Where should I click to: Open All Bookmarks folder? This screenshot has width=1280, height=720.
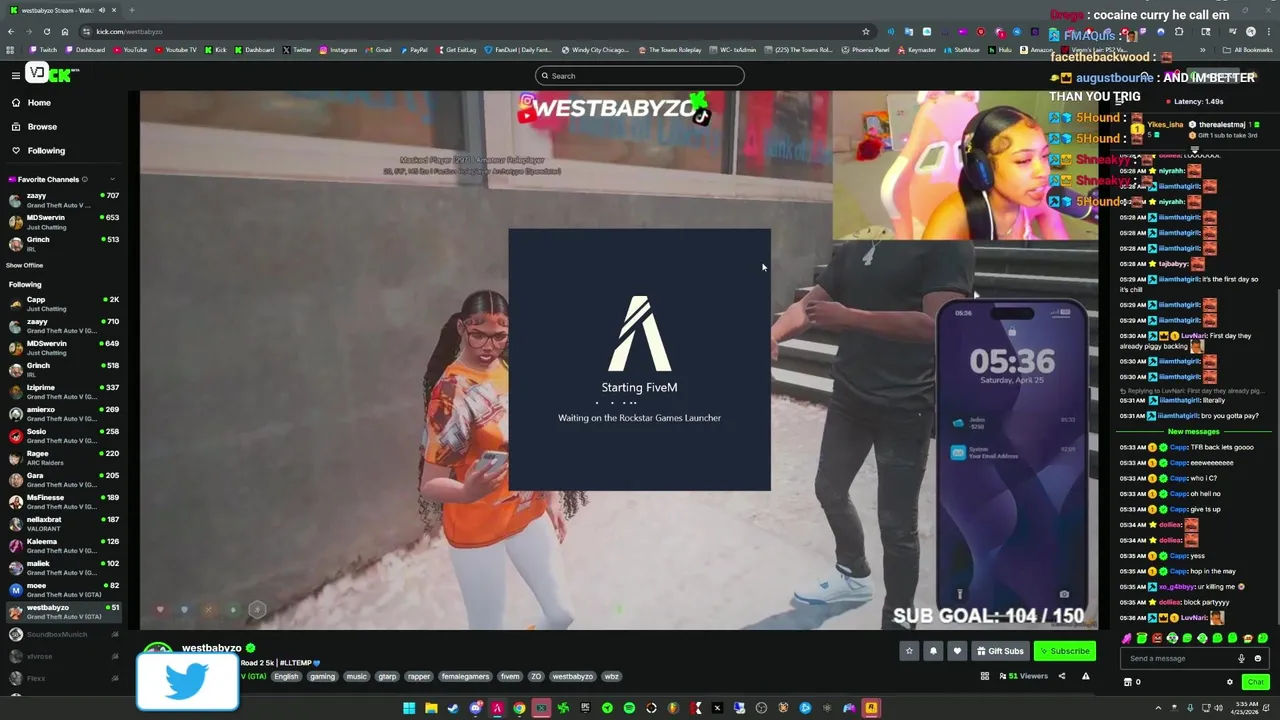[1248, 50]
